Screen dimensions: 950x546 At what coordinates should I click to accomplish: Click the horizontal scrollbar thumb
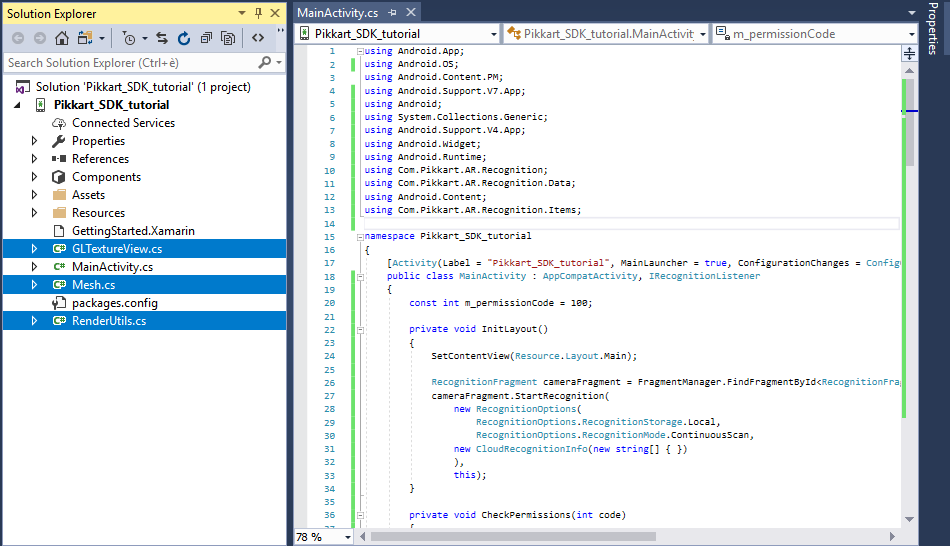tap(513, 536)
